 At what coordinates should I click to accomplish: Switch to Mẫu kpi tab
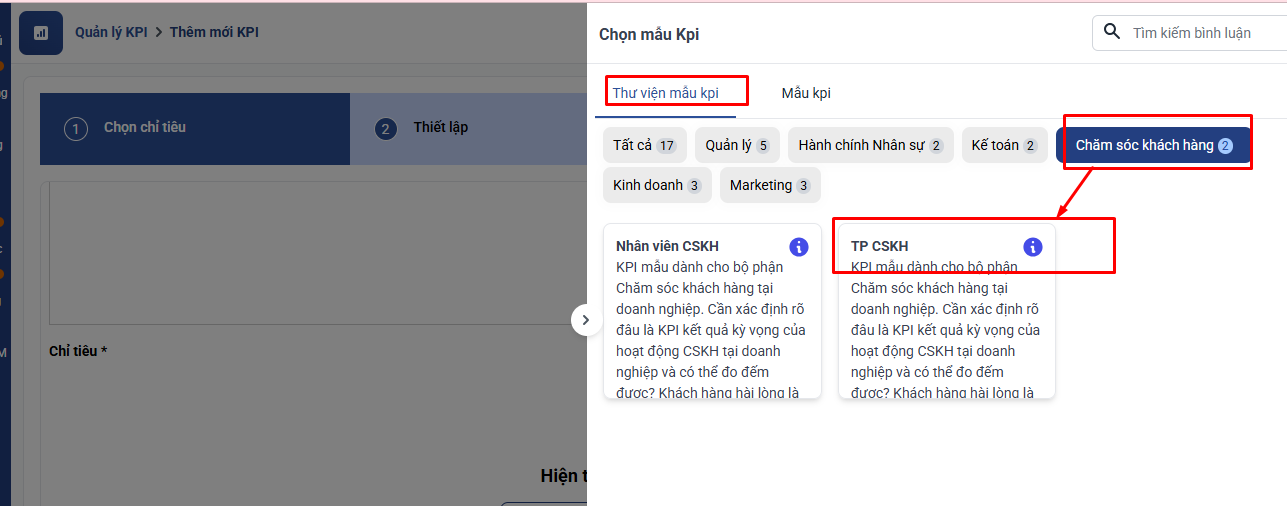(x=806, y=93)
